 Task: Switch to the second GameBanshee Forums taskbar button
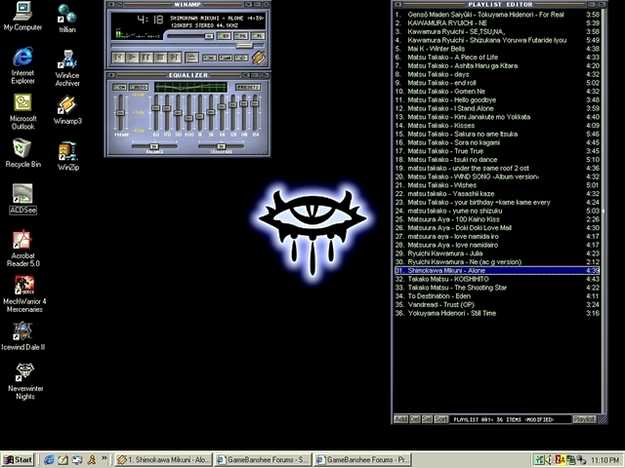pos(362,460)
